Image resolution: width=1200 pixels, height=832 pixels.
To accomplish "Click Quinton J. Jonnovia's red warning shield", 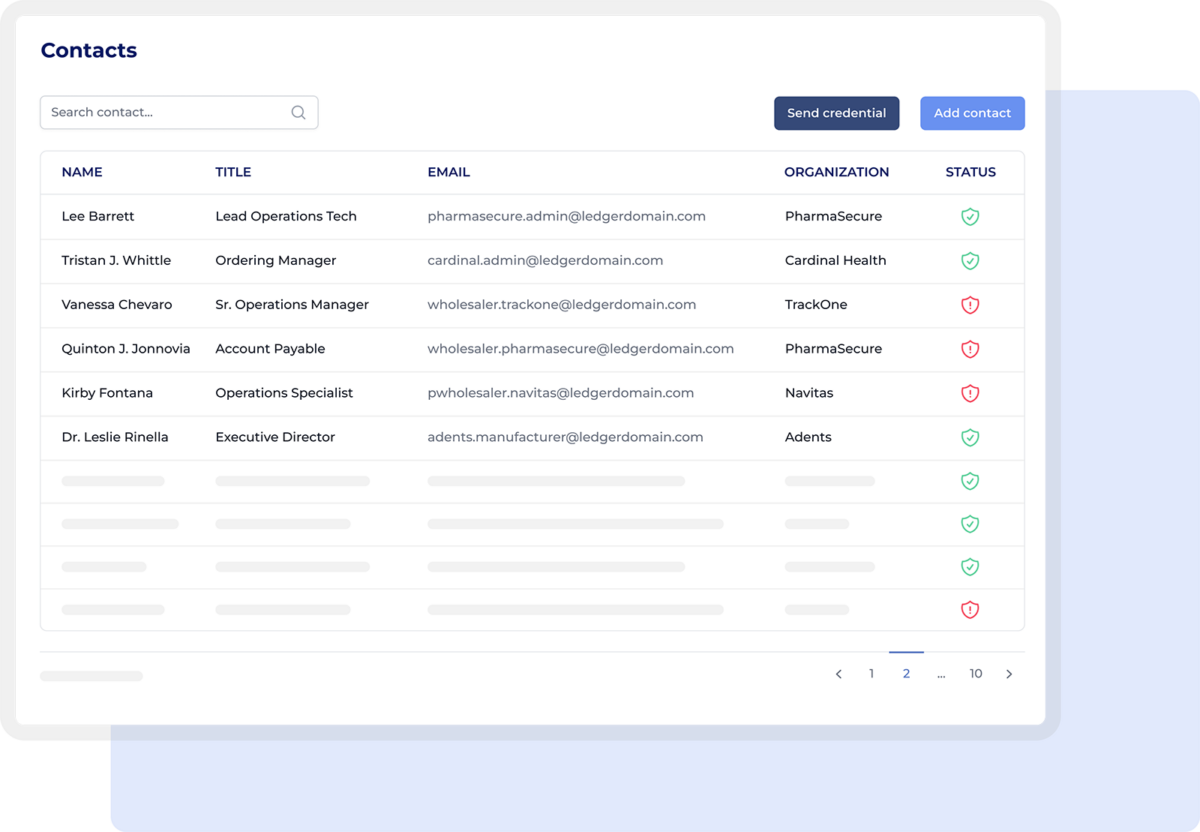I will pyautogui.click(x=969, y=349).
